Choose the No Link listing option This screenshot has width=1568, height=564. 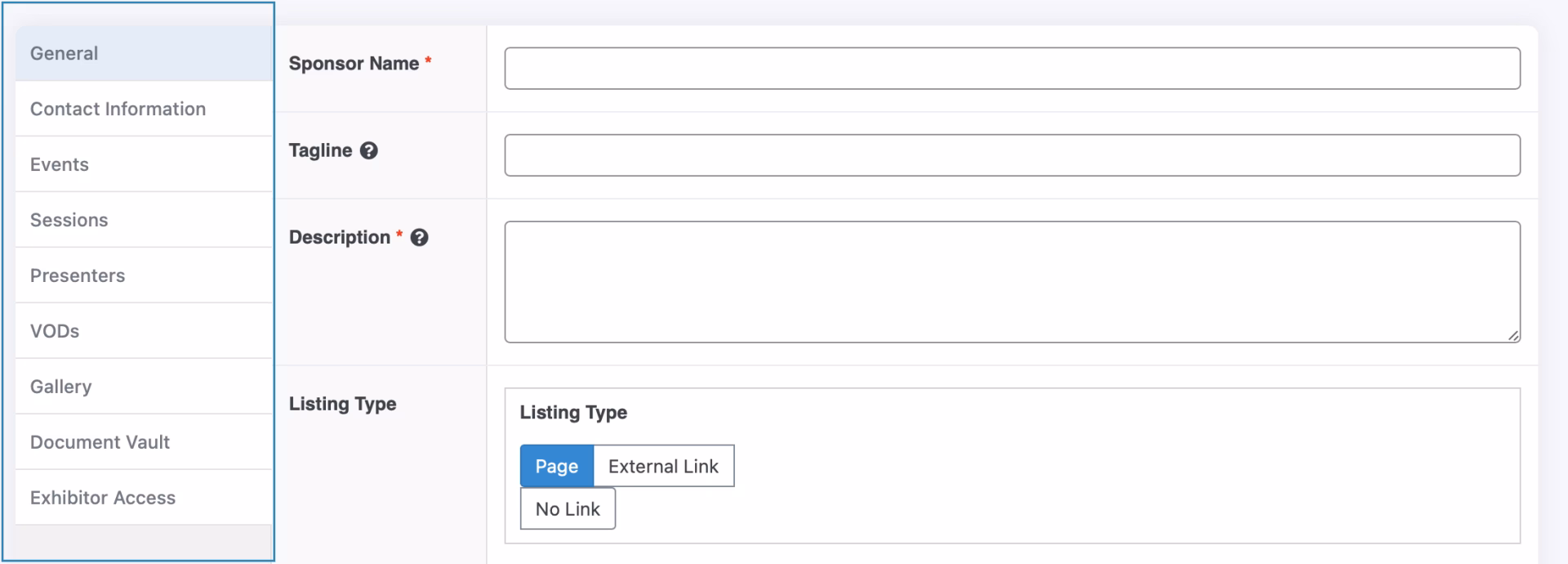tap(568, 508)
